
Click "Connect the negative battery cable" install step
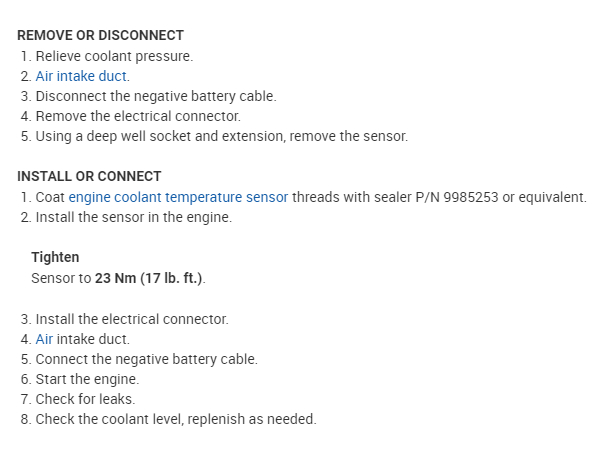click(x=146, y=359)
